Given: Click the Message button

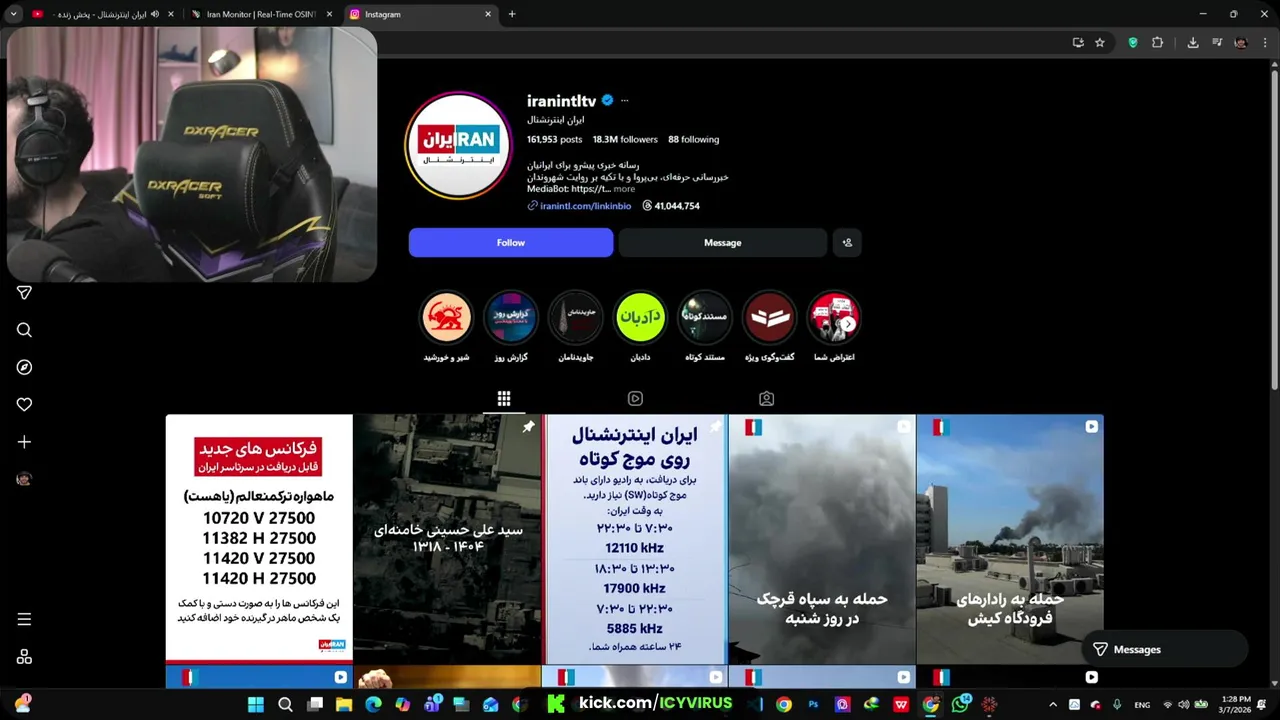Looking at the screenshot, I should coord(722,242).
